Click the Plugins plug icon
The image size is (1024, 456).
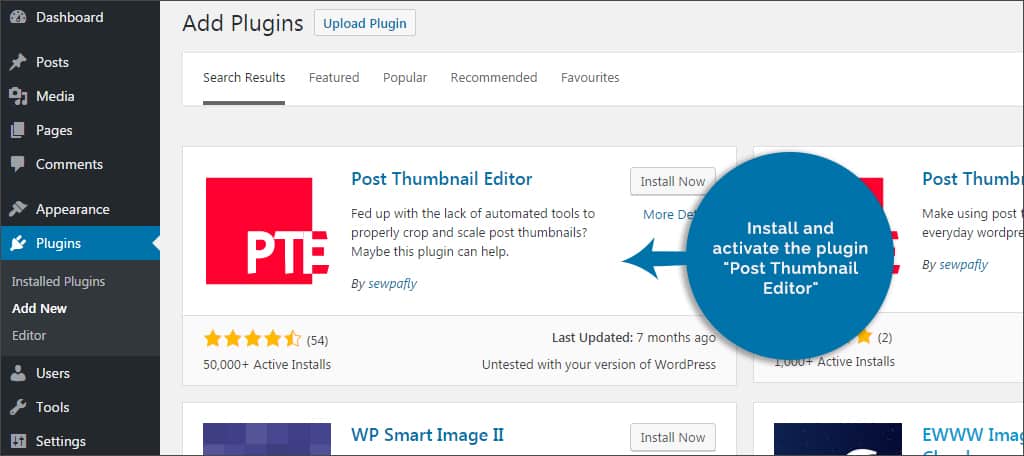coord(18,243)
